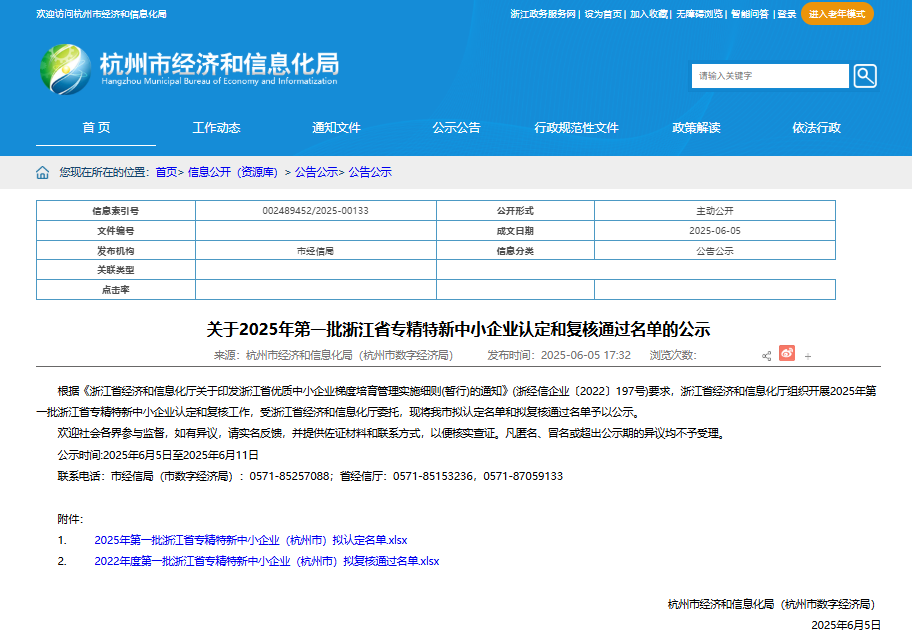
Task: Open 行政规范性文件 navigation tab
Action: [576, 127]
